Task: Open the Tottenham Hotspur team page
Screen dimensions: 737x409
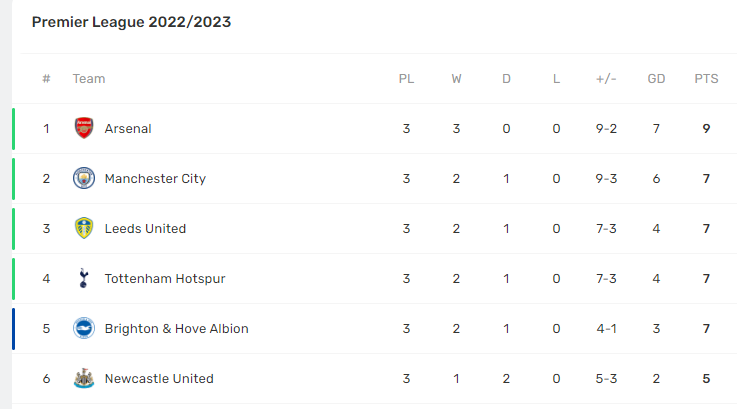Action: point(165,278)
